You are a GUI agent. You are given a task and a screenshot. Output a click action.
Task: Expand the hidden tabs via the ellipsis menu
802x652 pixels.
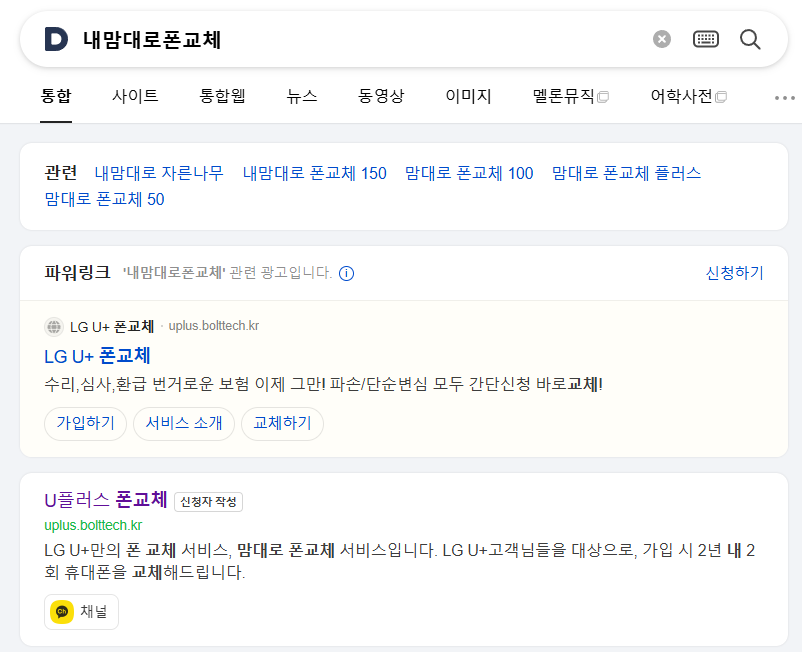(x=784, y=97)
